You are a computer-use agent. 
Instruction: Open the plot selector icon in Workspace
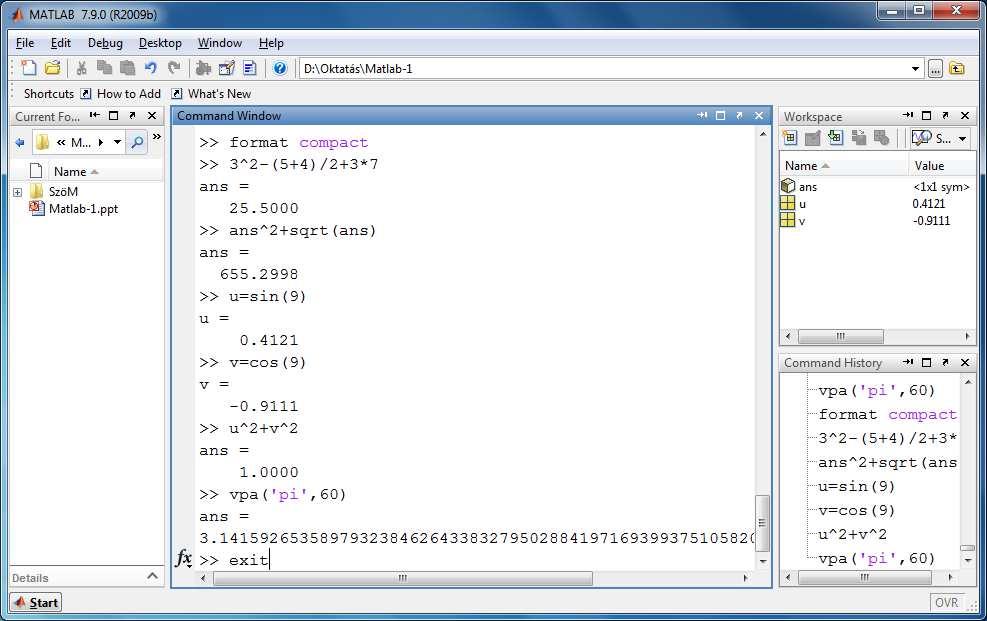922,138
